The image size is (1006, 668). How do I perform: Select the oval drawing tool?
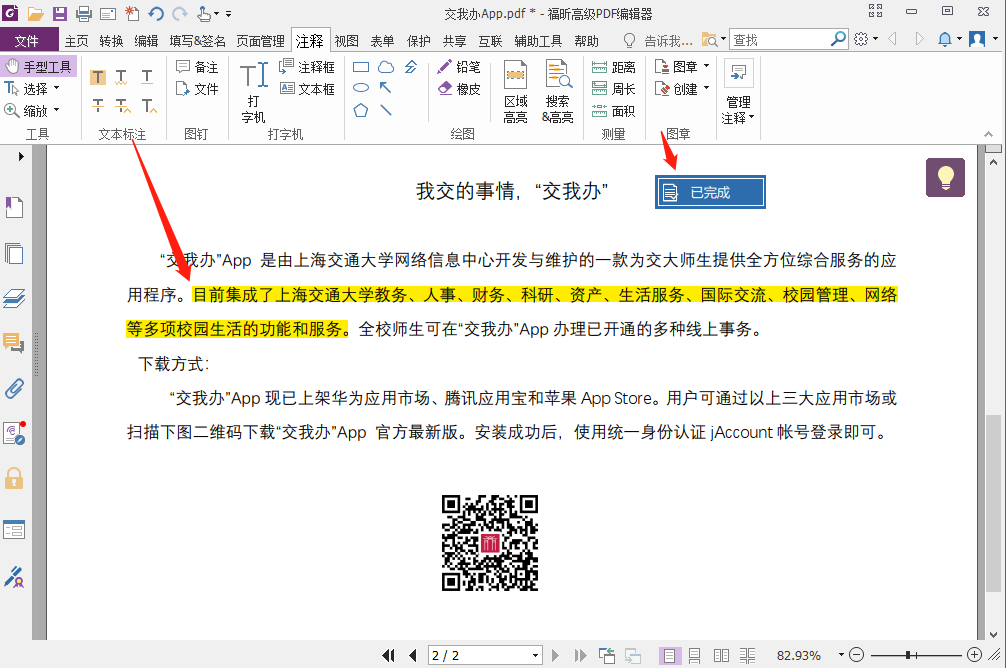tap(361, 88)
